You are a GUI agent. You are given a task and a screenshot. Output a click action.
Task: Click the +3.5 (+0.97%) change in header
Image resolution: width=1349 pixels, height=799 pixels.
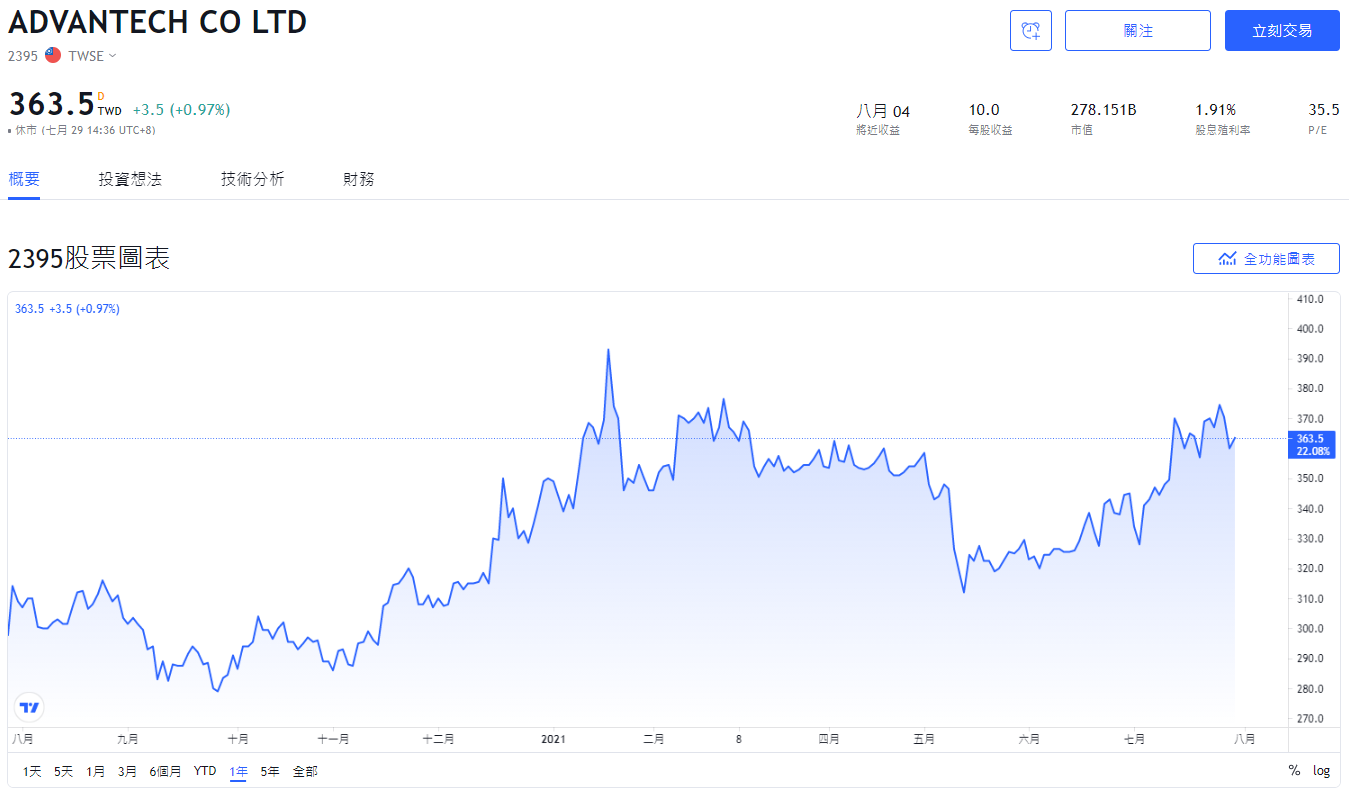click(x=181, y=110)
